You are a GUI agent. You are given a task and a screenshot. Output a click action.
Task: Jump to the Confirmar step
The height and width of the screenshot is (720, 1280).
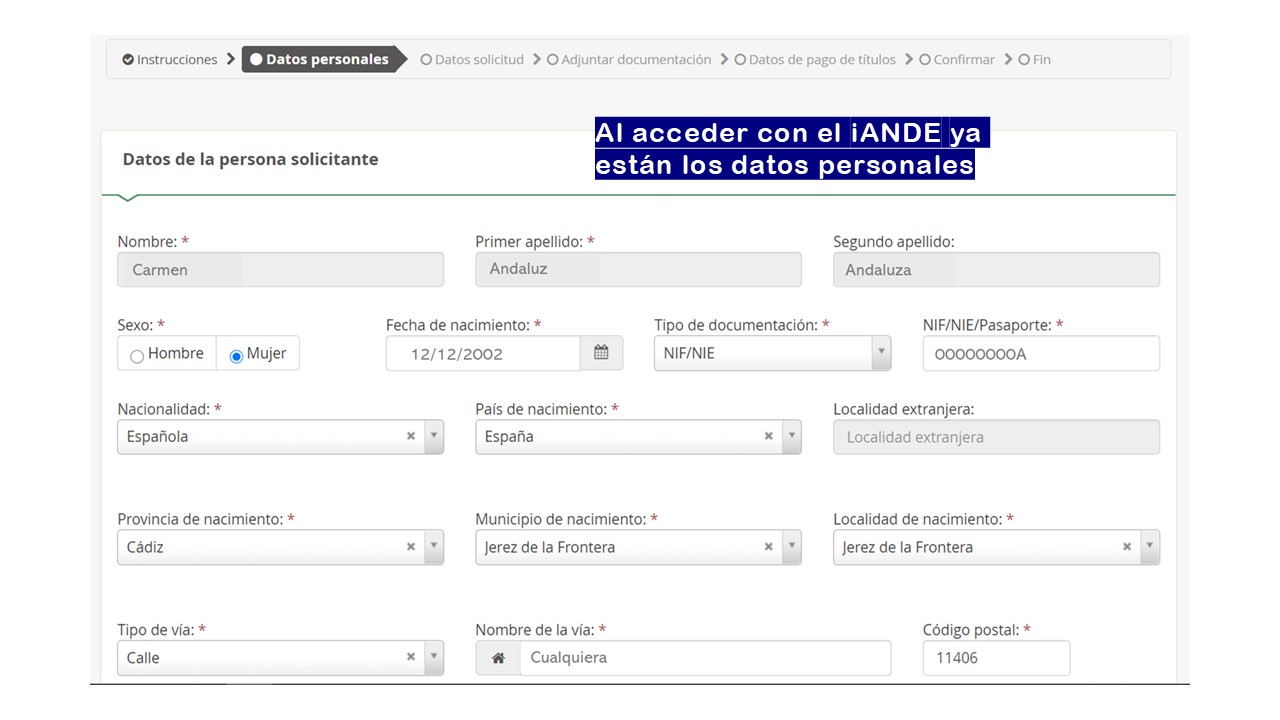click(957, 59)
